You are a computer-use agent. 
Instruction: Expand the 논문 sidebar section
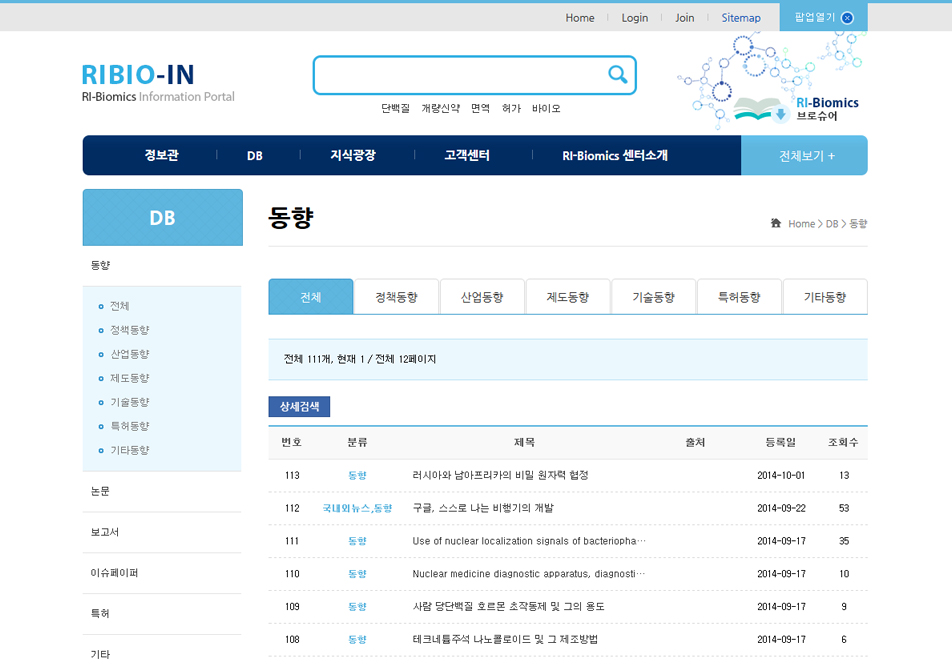tap(101, 491)
